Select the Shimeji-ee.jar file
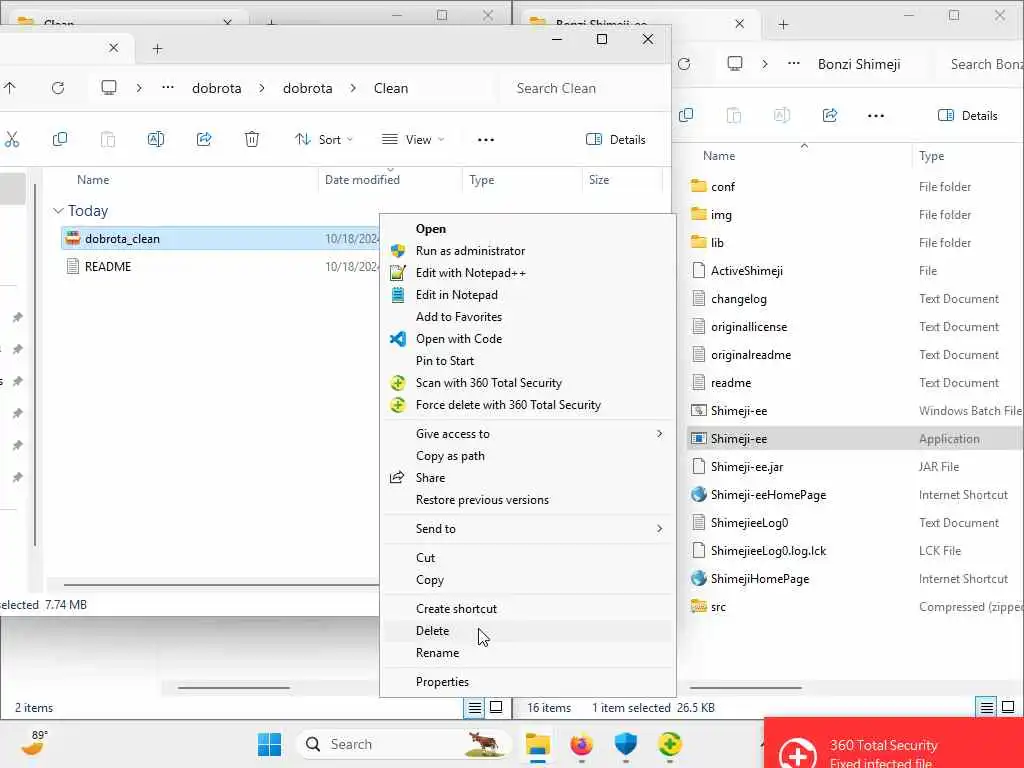 (746, 467)
